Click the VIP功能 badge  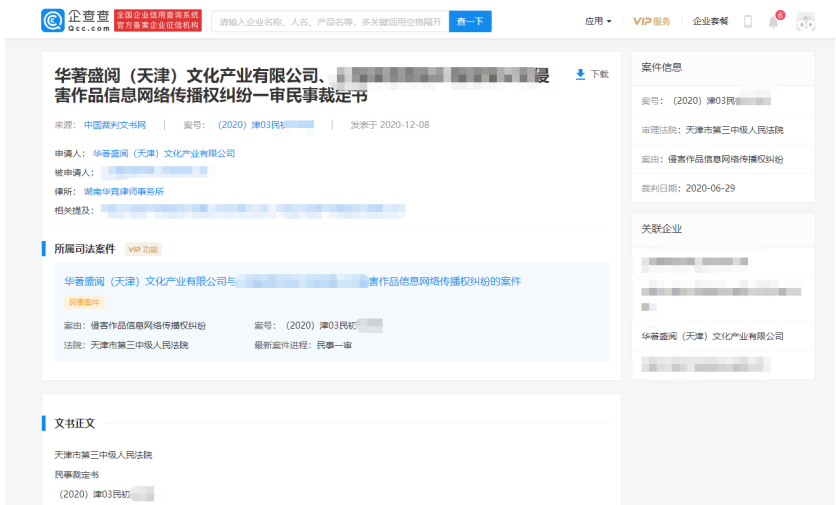(x=143, y=249)
